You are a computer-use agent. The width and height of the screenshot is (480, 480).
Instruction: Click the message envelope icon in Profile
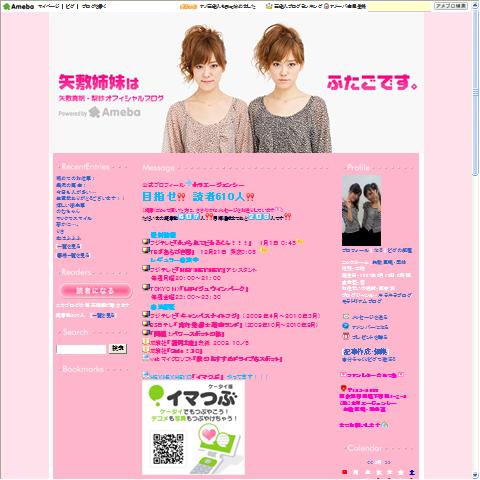(346, 316)
